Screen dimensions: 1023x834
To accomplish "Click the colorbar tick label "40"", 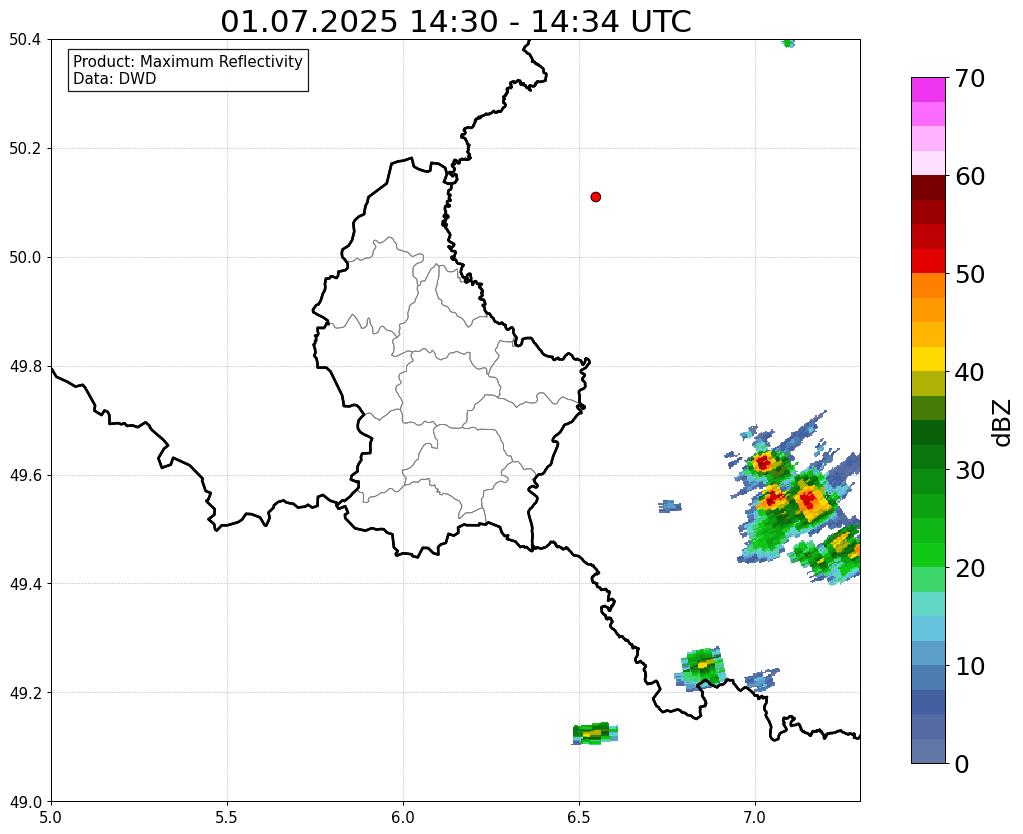I will [x=969, y=372].
